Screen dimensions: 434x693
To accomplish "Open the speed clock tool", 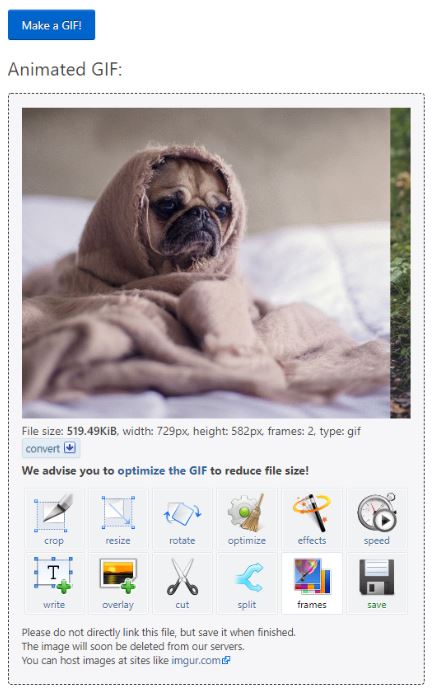I will click(377, 518).
